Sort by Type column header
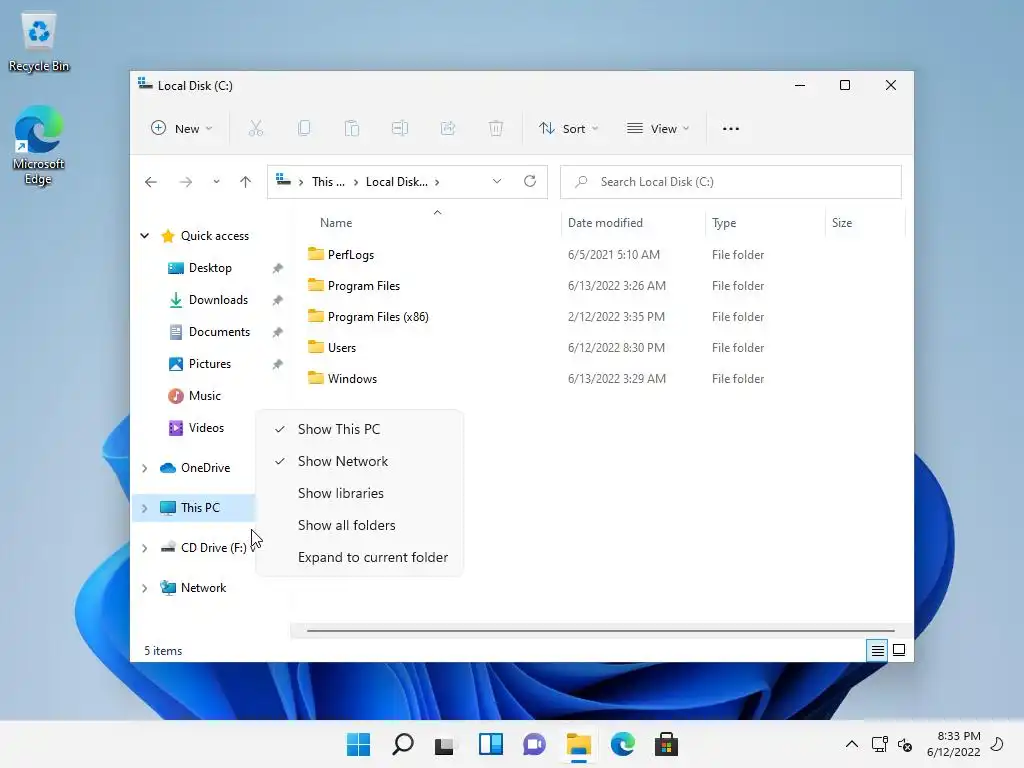The height and width of the screenshot is (768, 1024). [724, 223]
